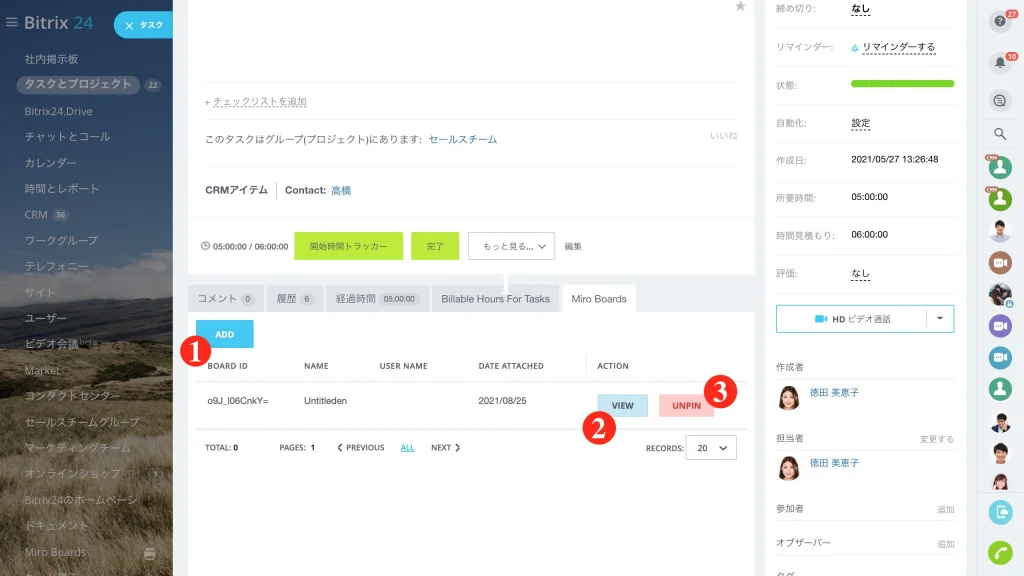
Task: Click the 開始時間トラッカー button
Action: pyautogui.click(x=348, y=246)
